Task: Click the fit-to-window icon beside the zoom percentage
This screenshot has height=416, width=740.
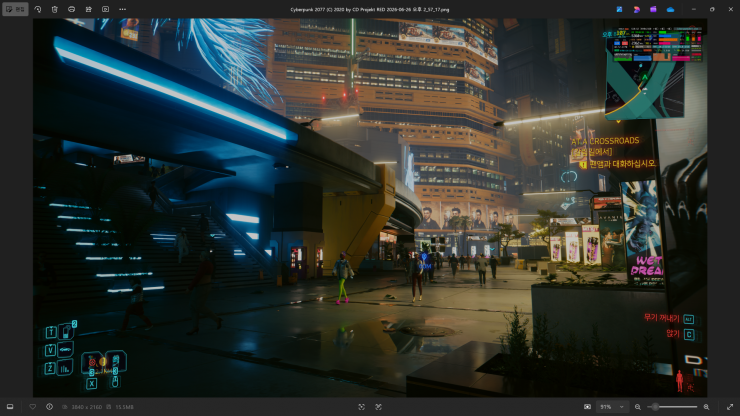Action: coord(587,407)
